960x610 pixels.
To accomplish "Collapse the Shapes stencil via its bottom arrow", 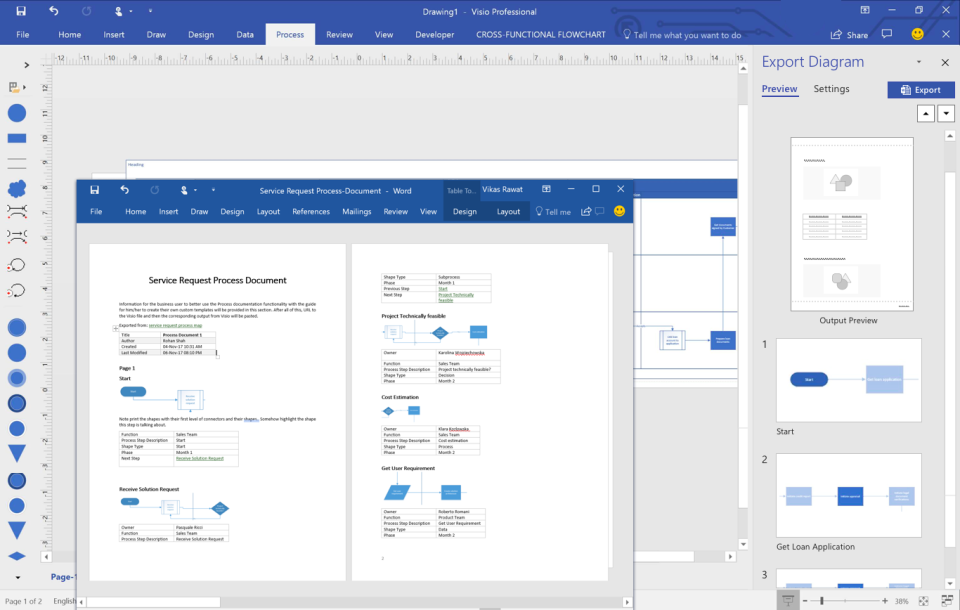I will point(17,577).
